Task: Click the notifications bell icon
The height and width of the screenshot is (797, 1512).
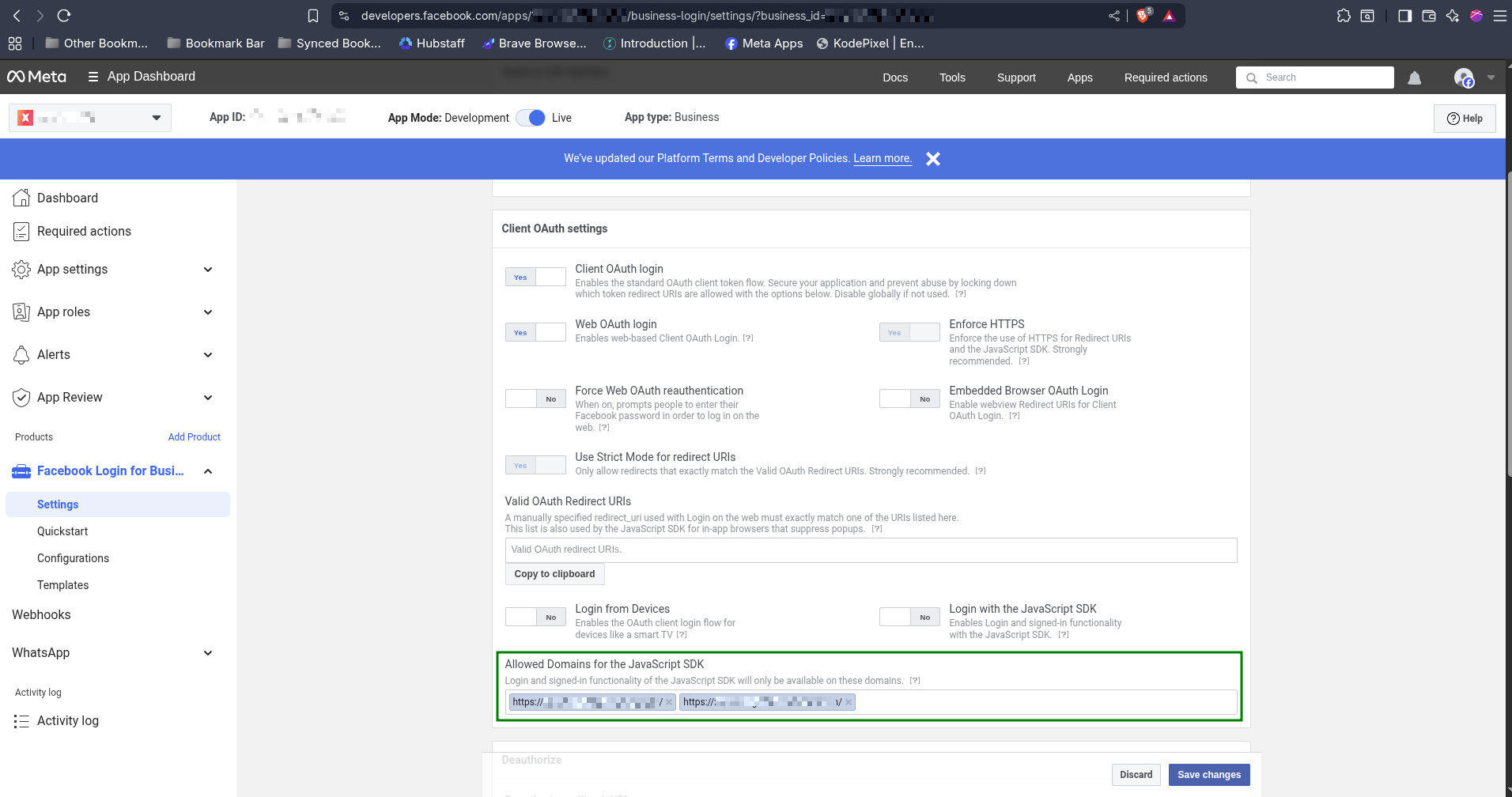Action: coord(1414,77)
